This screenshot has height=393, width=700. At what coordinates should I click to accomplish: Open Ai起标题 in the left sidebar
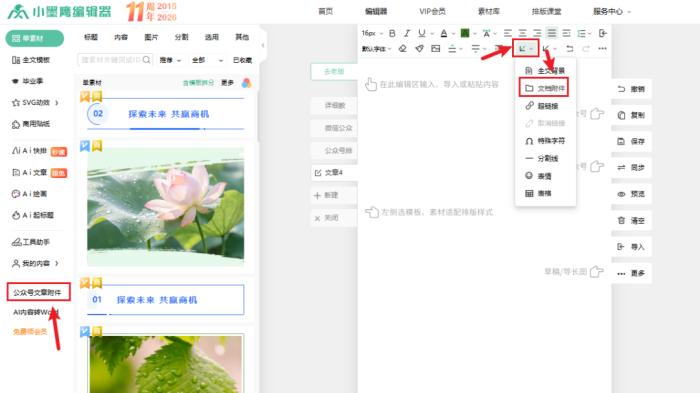(x=33, y=215)
